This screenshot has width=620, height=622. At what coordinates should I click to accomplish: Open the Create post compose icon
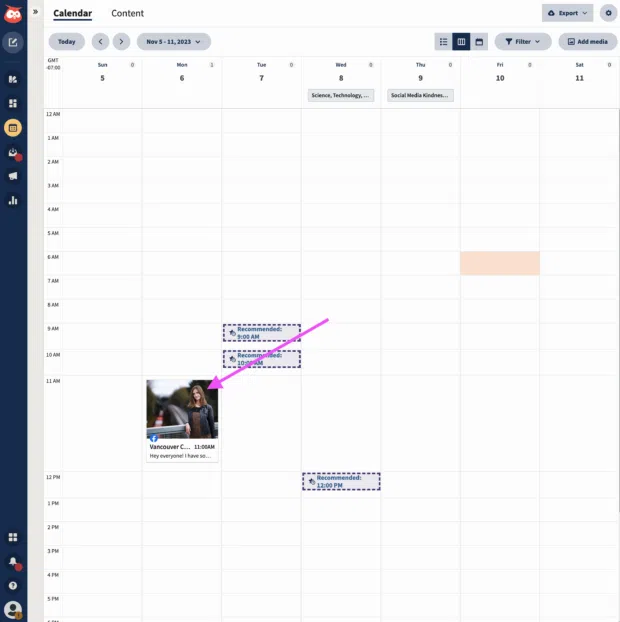click(x=13, y=42)
